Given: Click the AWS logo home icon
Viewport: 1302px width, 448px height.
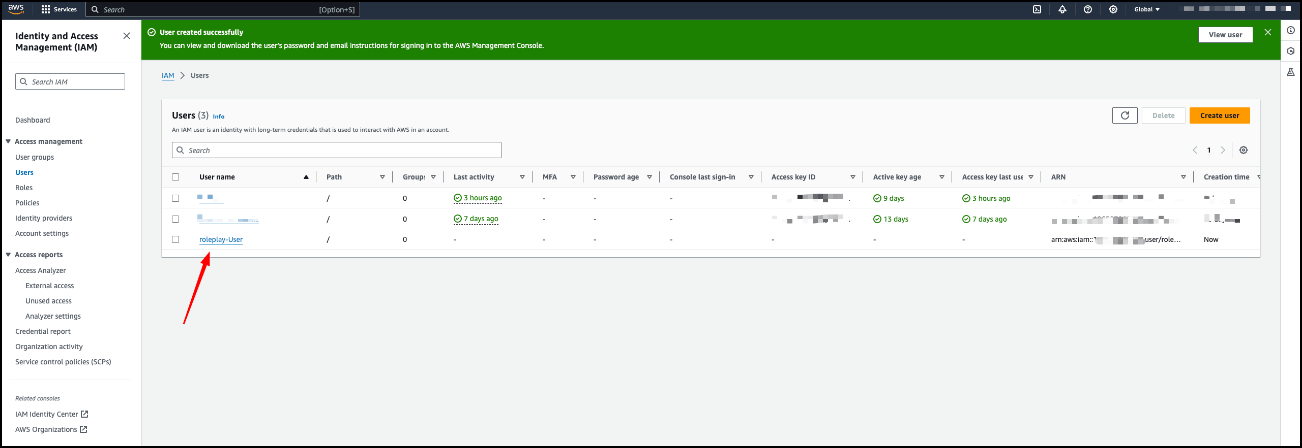Looking at the screenshot, I should coord(18,9).
